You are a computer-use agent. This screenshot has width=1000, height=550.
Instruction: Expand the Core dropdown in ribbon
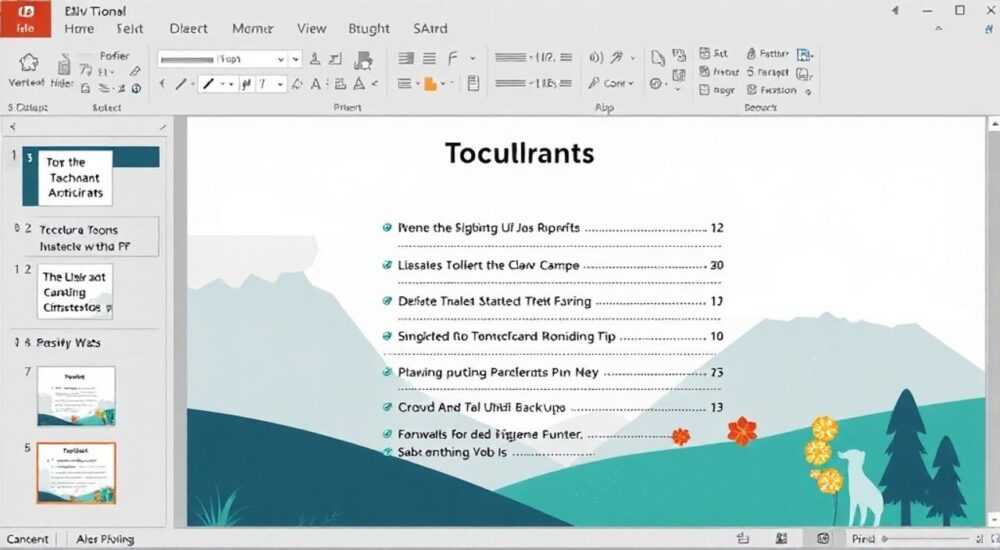(631, 84)
